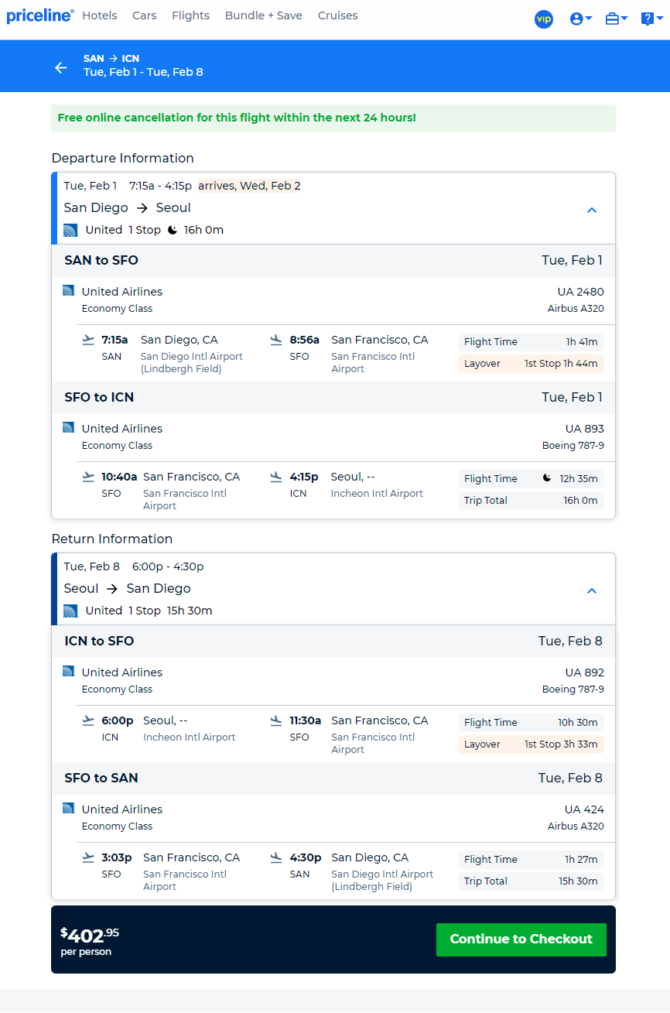Click the landing icon beside 4:15p ICN
Viewport: 670px width, 1013px height.
[x=276, y=477]
